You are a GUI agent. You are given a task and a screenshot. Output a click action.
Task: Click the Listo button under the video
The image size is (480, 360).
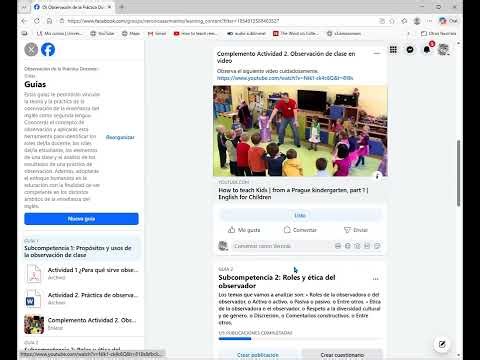coord(300,215)
